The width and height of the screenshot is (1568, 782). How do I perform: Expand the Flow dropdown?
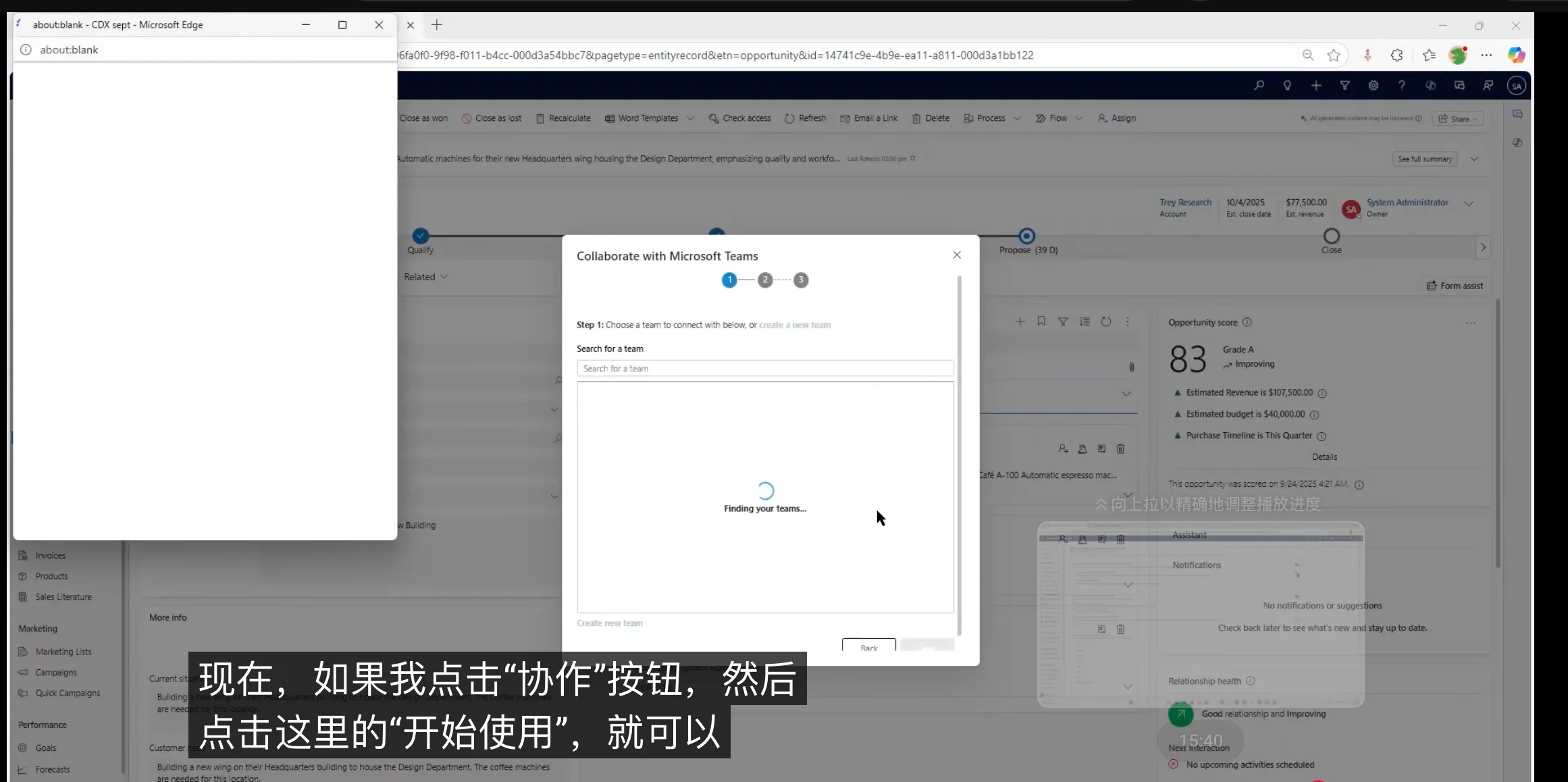(1078, 118)
